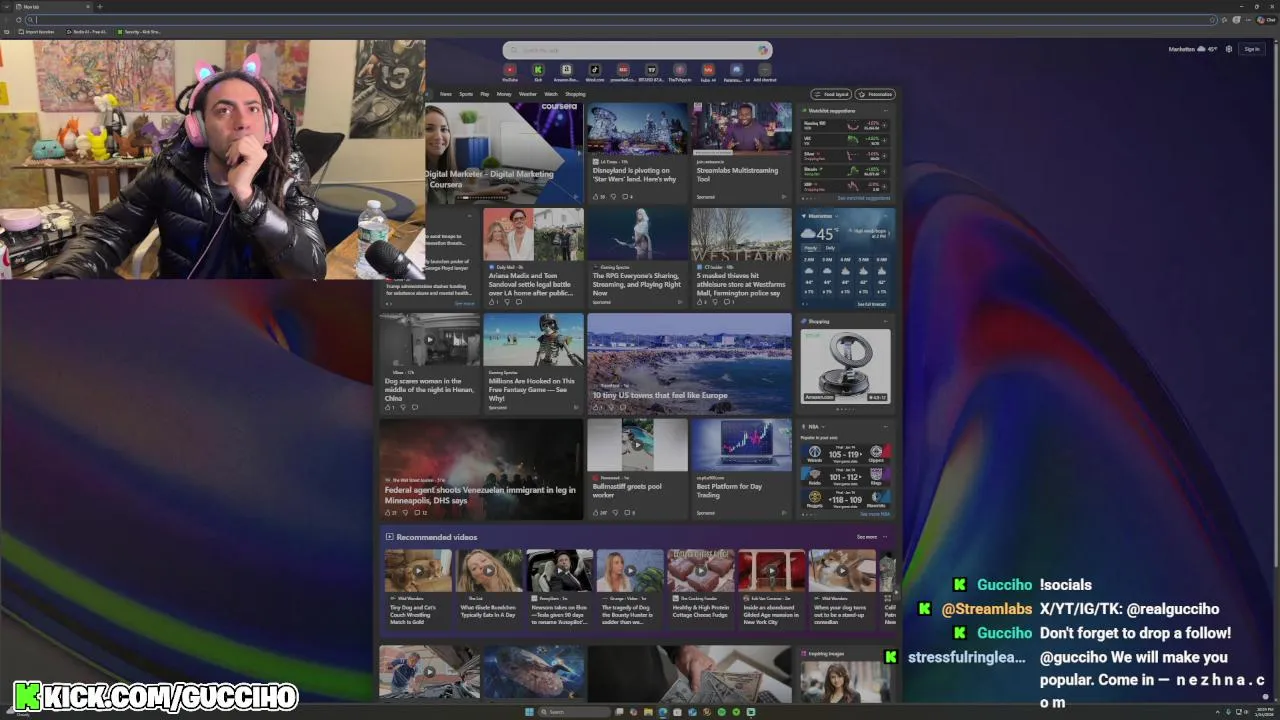Switch the weather card to Daily
Screen dimensions: 1280x720
click(830, 248)
